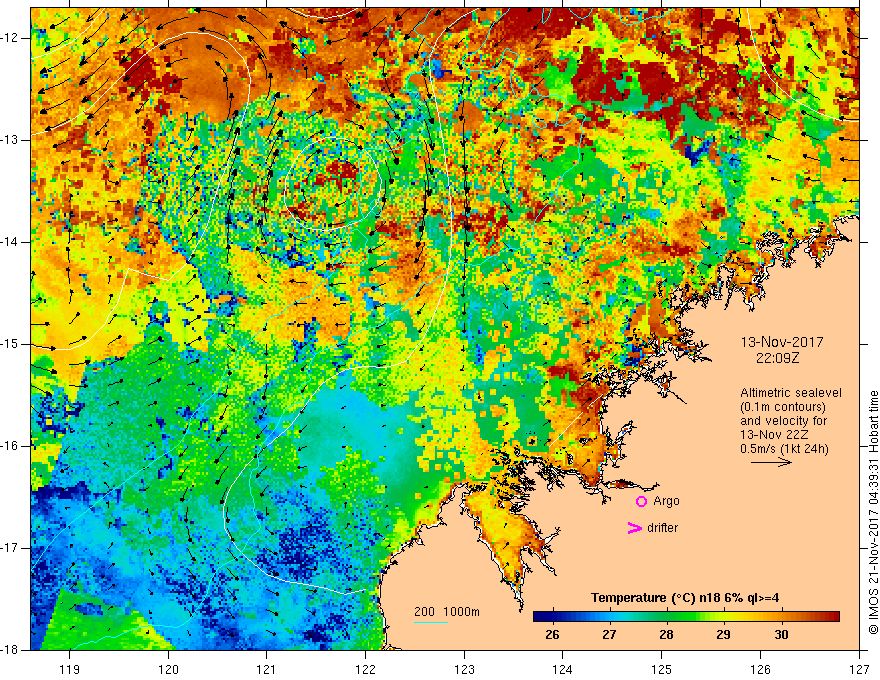Viewport: 880px width, 680px height.
Task: Click the longitude axis label 124
Action: coord(563,669)
